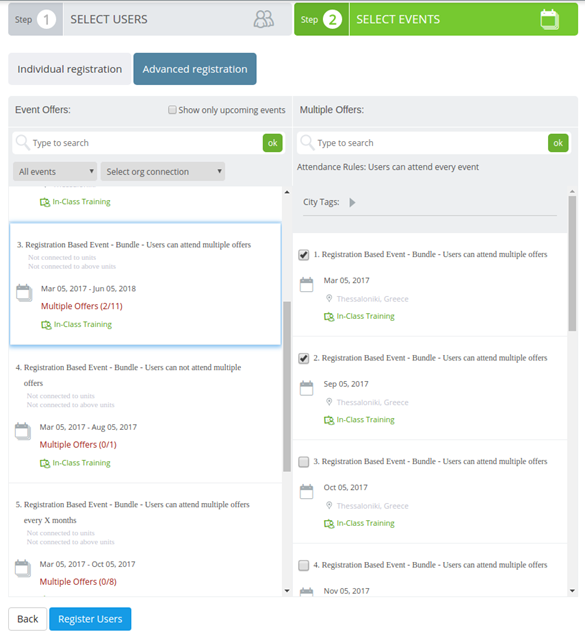Viewport: 585px width, 643px height.
Task: Check offer 3 dated Oct 05, 2017
Action: click(303, 462)
